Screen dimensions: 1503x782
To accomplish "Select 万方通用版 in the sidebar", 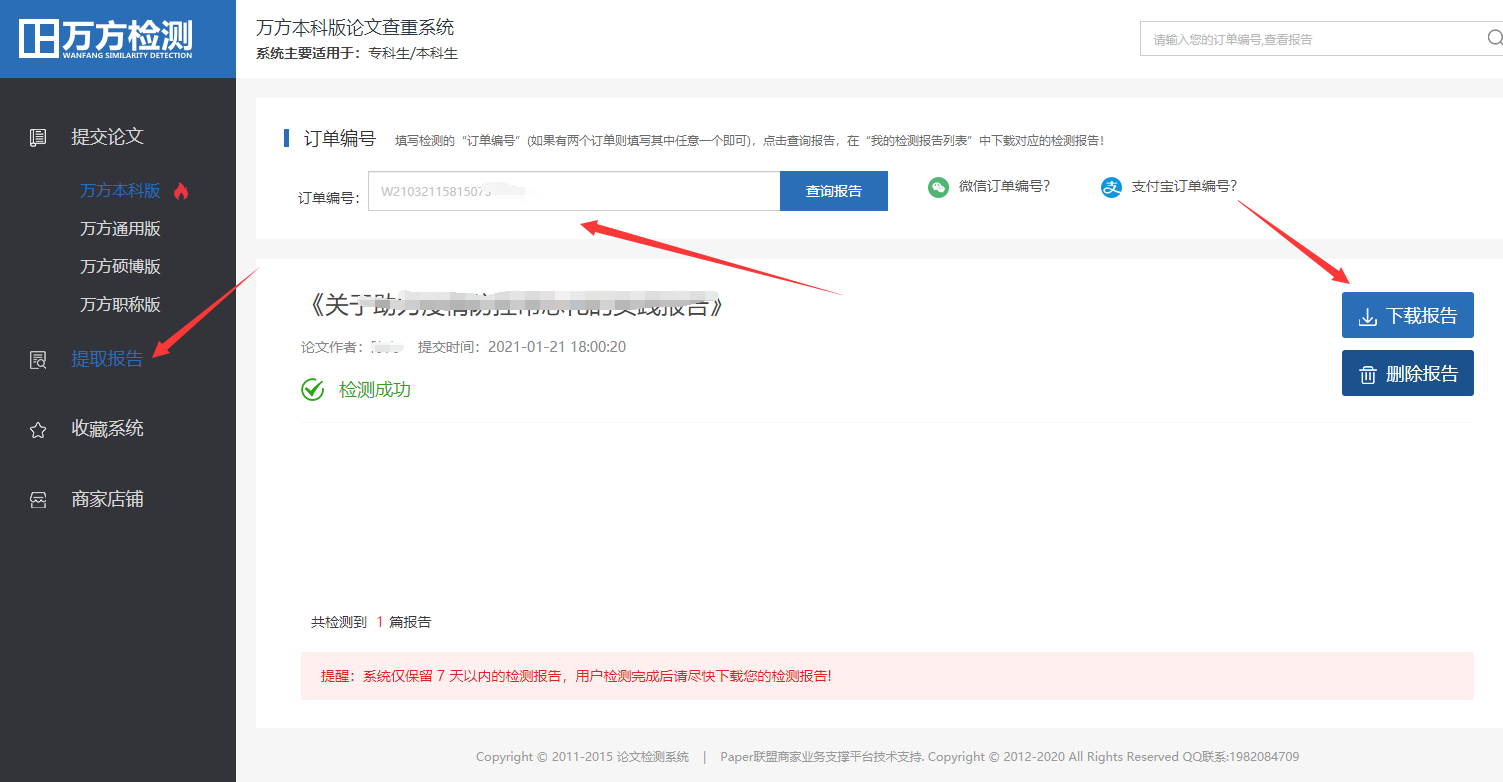I will pos(120,228).
